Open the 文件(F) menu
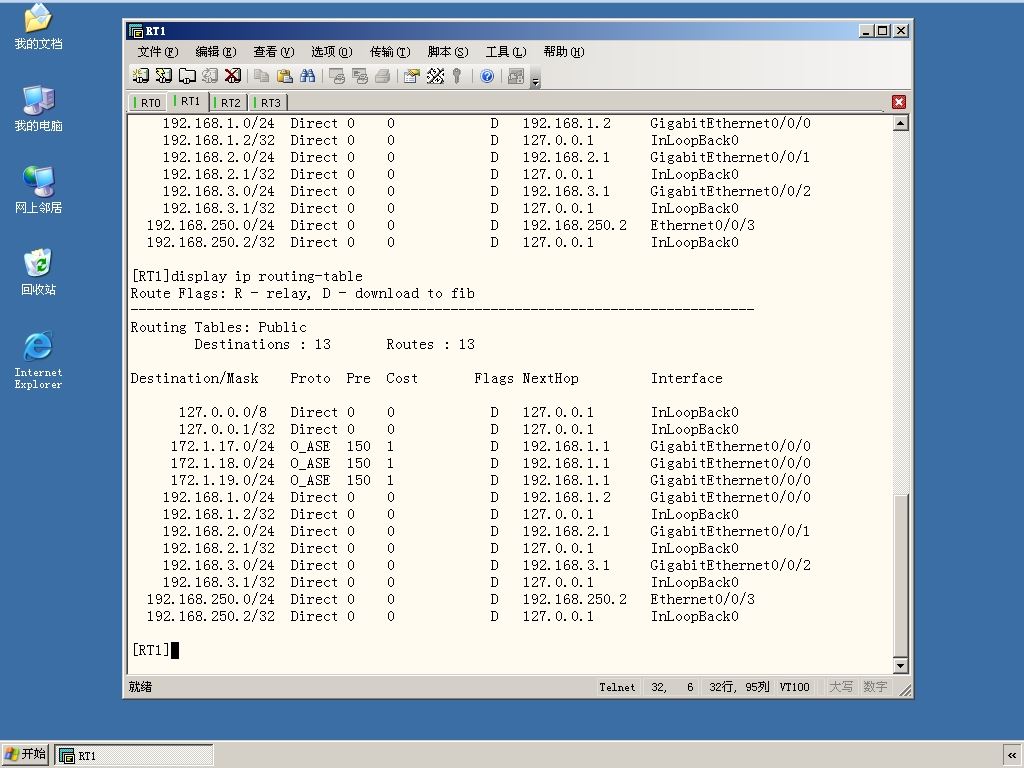The width and height of the screenshot is (1024, 768). pyautogui.click(x=157, y=52)
